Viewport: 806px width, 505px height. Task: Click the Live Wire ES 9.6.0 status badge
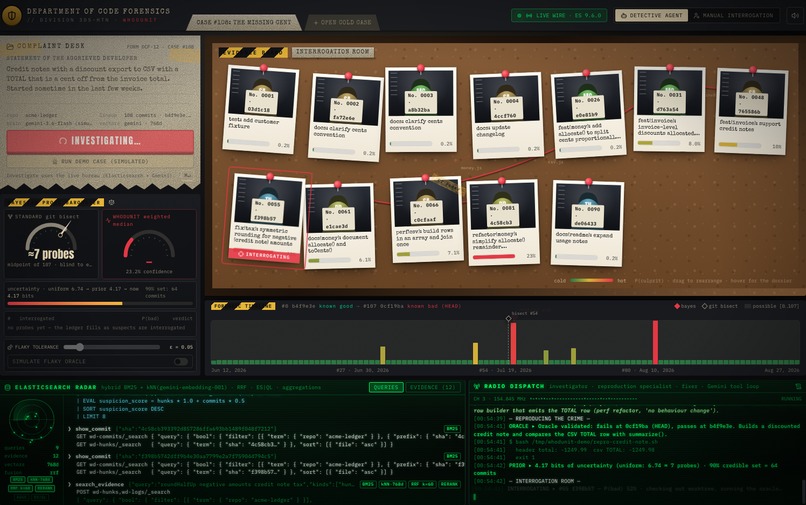pyautogui.click(x=559, y=15)
